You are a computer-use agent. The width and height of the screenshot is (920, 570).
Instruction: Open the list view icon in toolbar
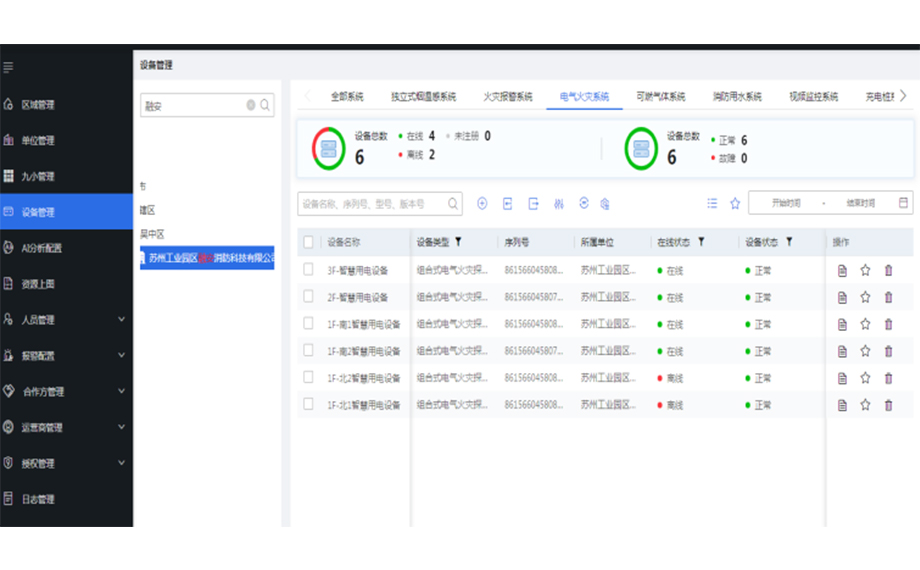712,203
